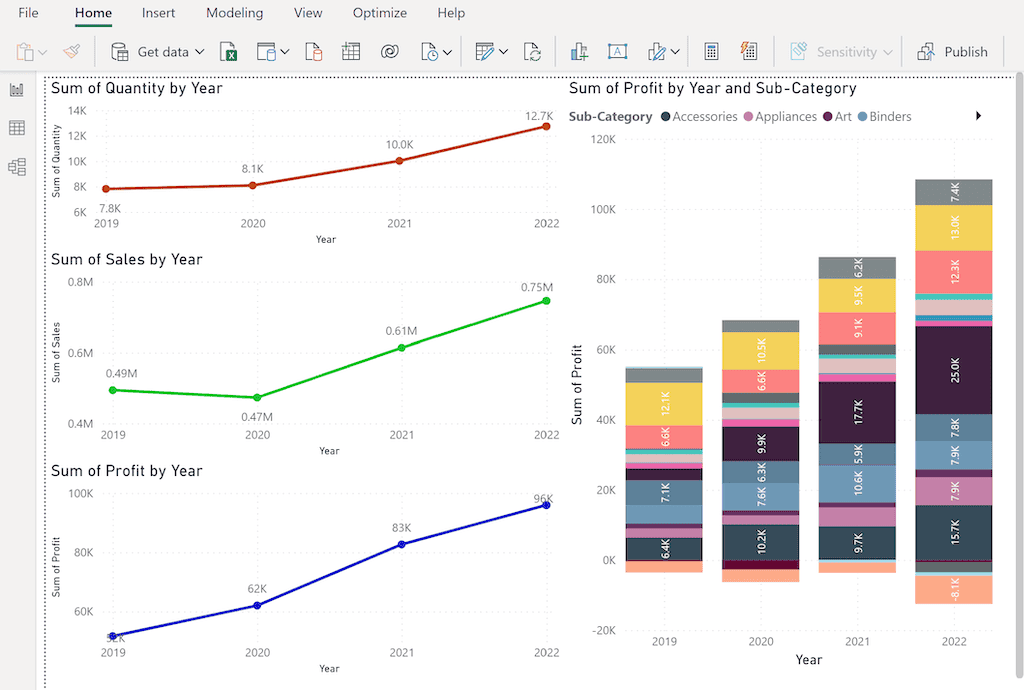Select Report view in the sidebar

coord(16,90)
